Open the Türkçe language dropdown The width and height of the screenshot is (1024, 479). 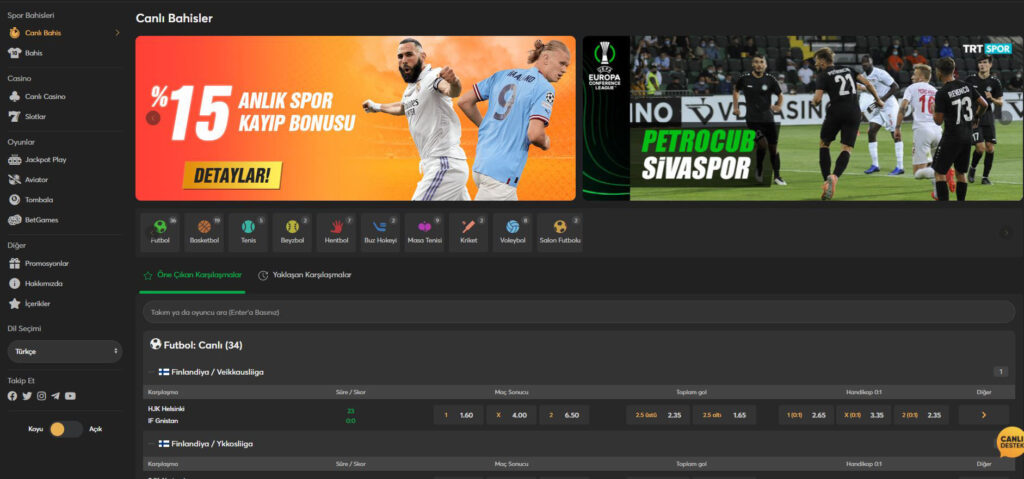pyautogui.click(x=65, y=352)
